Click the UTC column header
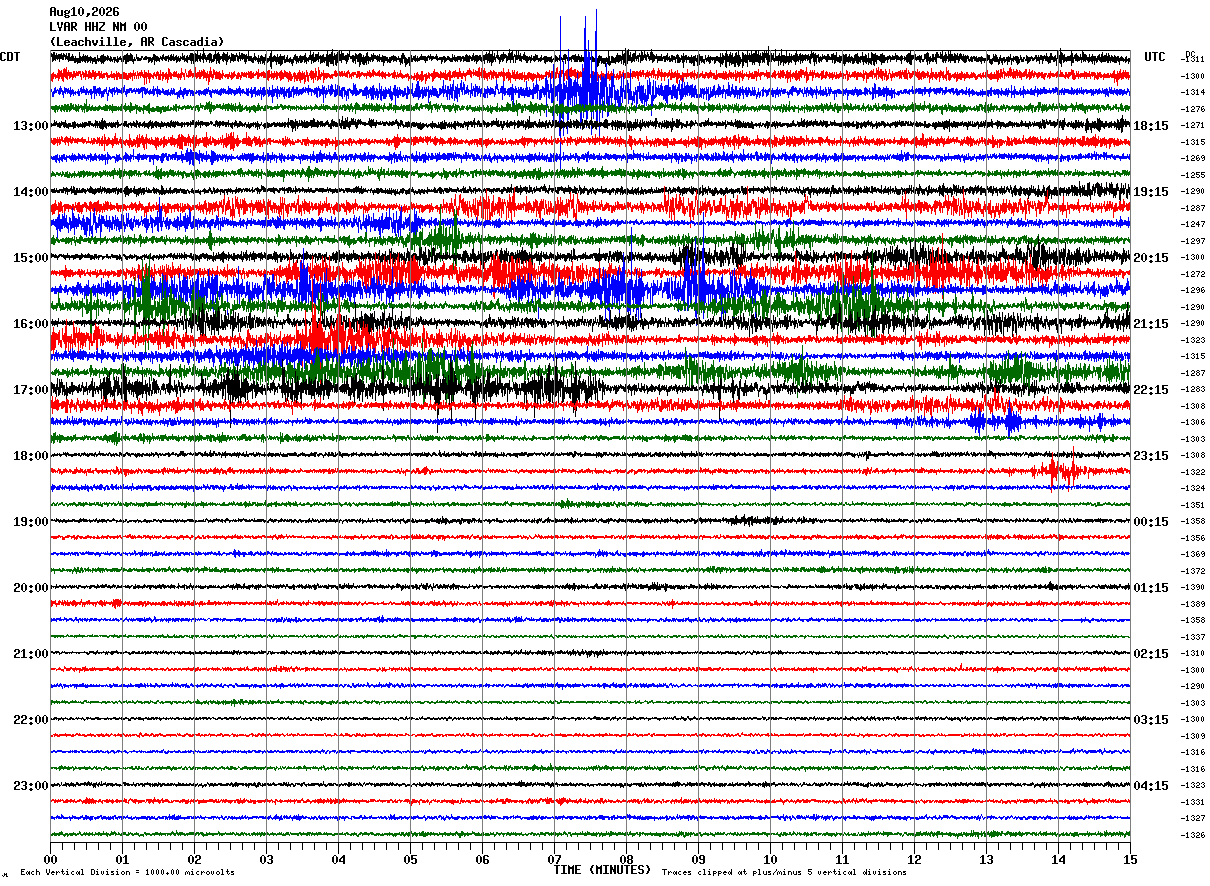1210x886 pixels. click(1155, 57)
